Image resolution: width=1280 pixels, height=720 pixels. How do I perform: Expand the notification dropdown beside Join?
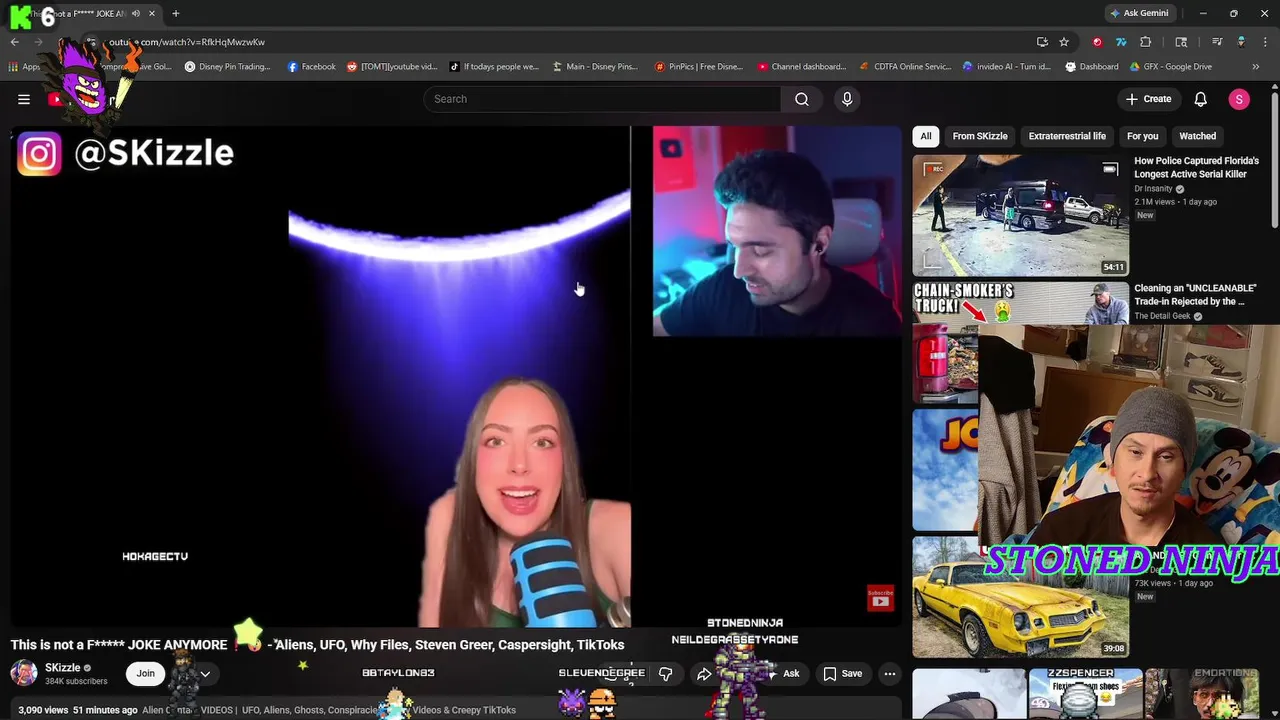[205, 673]
